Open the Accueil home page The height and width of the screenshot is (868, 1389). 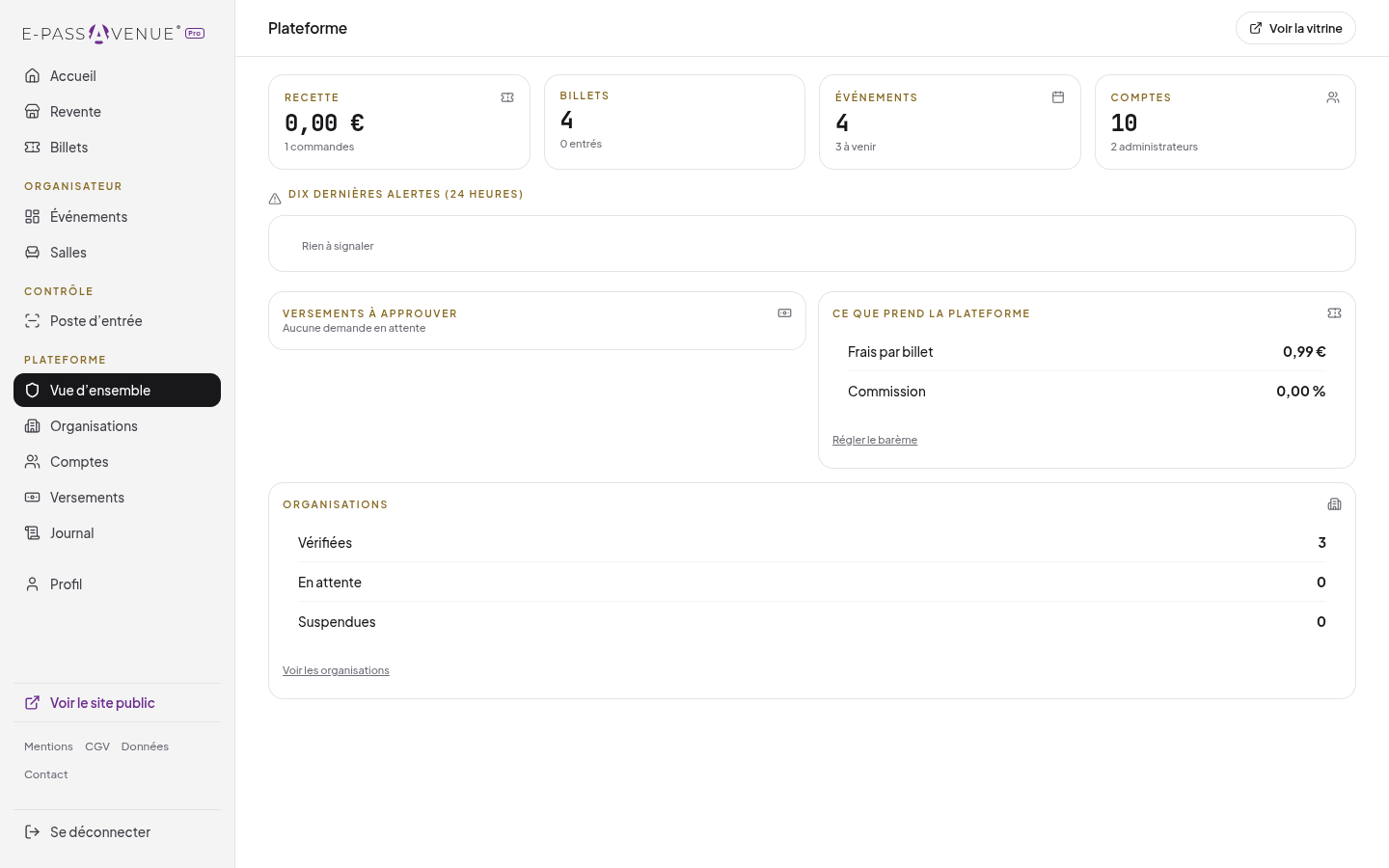click(x=117, y=76)
